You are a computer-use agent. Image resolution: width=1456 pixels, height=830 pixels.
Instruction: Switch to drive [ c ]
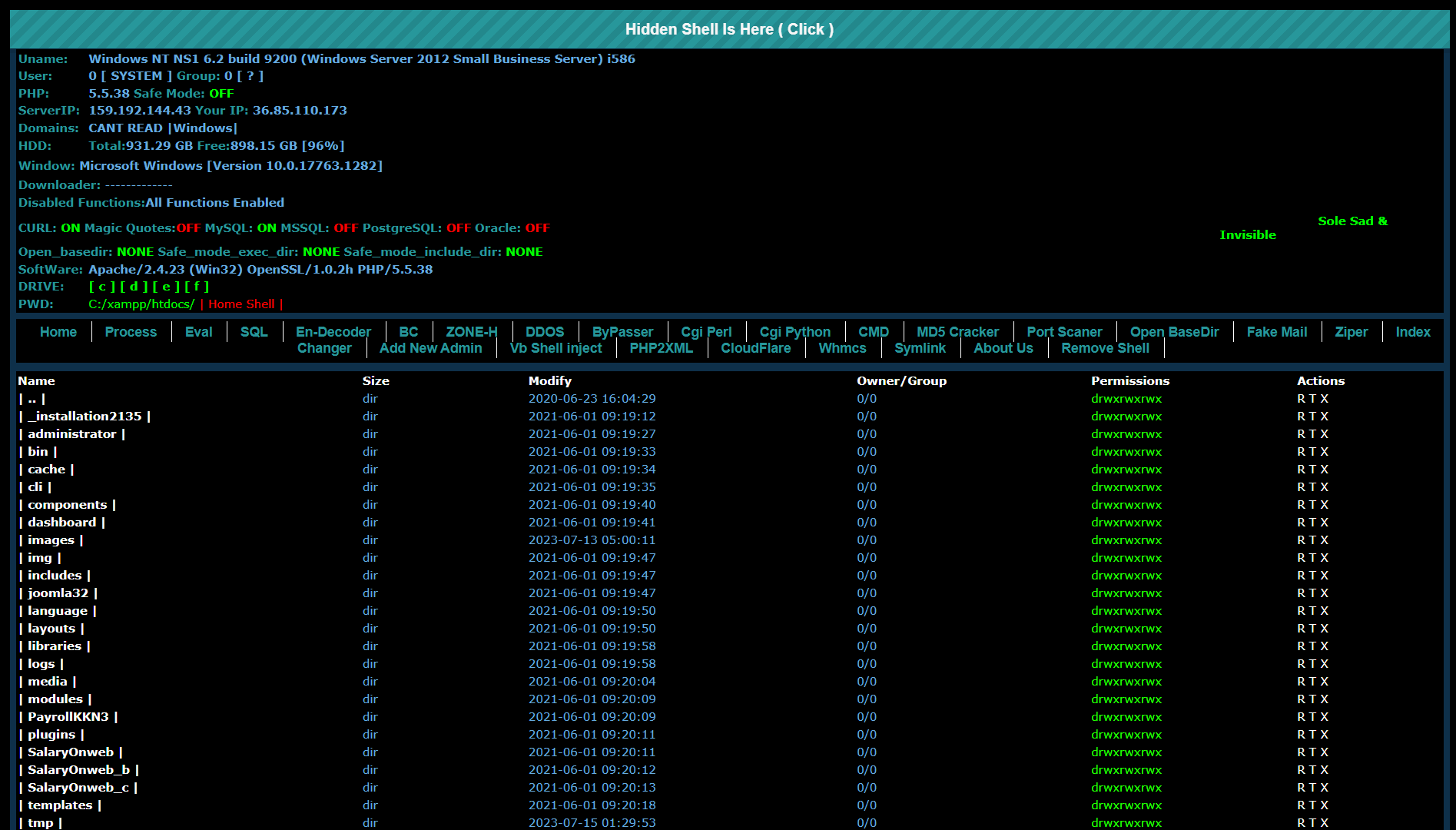point(102,287)
